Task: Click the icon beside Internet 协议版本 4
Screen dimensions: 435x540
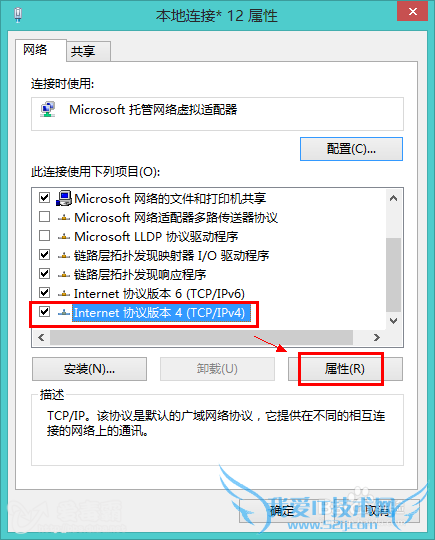Action: click(64, 313)
